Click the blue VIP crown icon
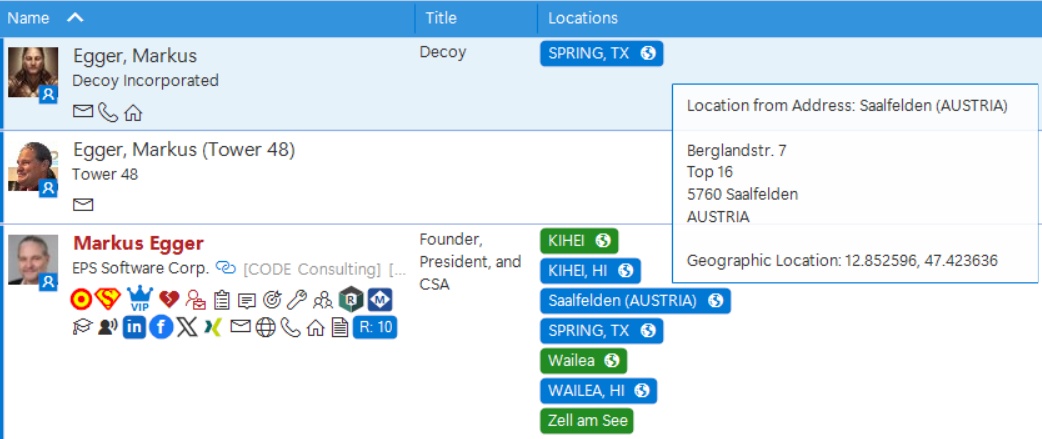The width and height of the screenshot is (1042, 439). pyautogui.click(x=140, y=300)
